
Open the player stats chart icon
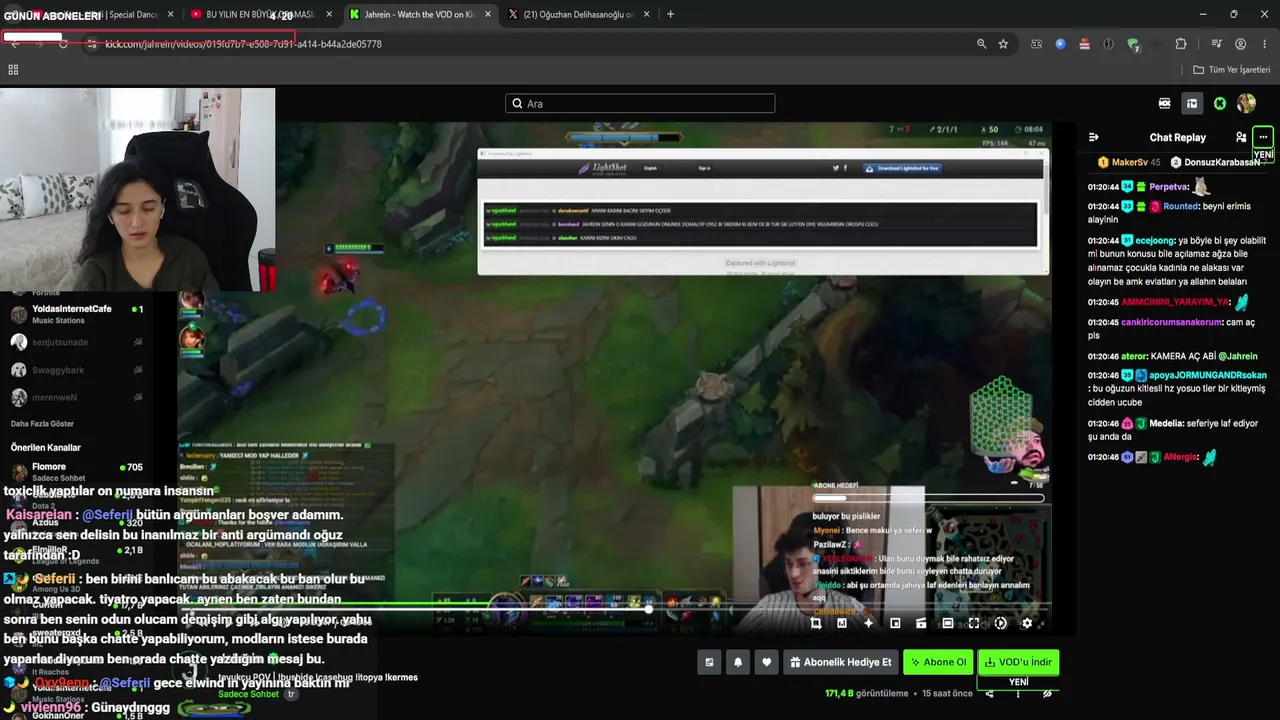tap(842, 623)
